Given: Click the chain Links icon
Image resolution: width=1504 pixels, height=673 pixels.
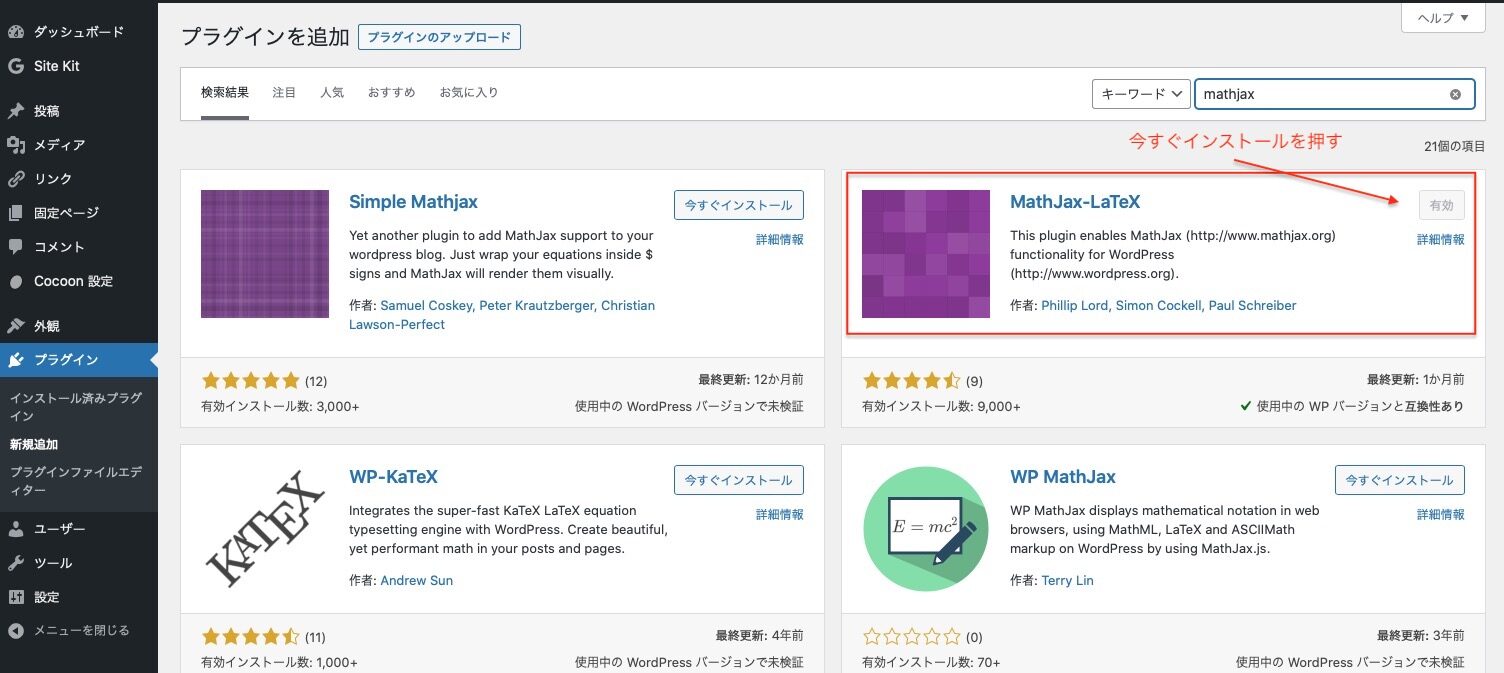Looking at the screenshot, I should tap(16, 179).
